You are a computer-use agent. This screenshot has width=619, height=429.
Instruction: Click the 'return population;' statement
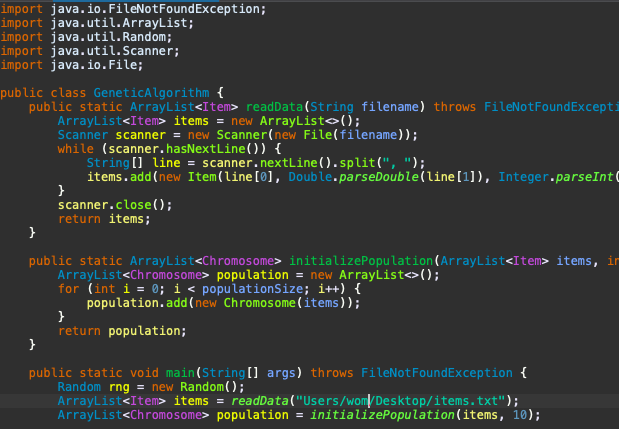[x=122, y=331]
